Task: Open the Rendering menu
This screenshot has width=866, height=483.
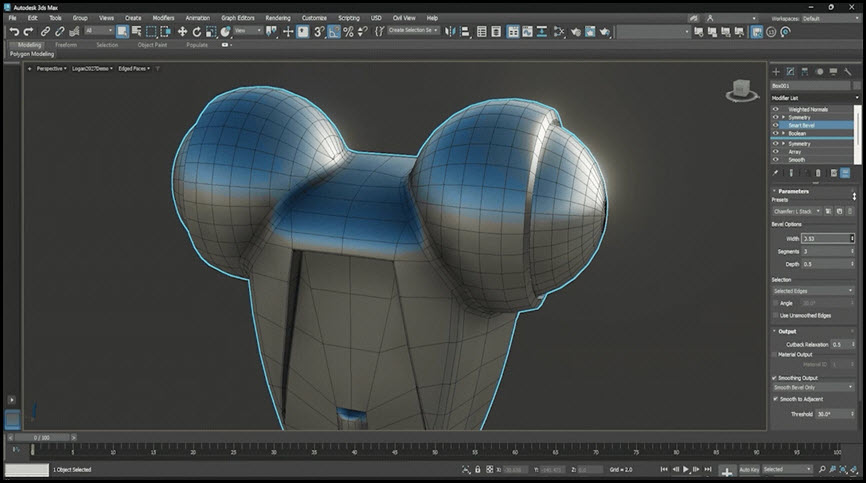Action: click(278, 18)
